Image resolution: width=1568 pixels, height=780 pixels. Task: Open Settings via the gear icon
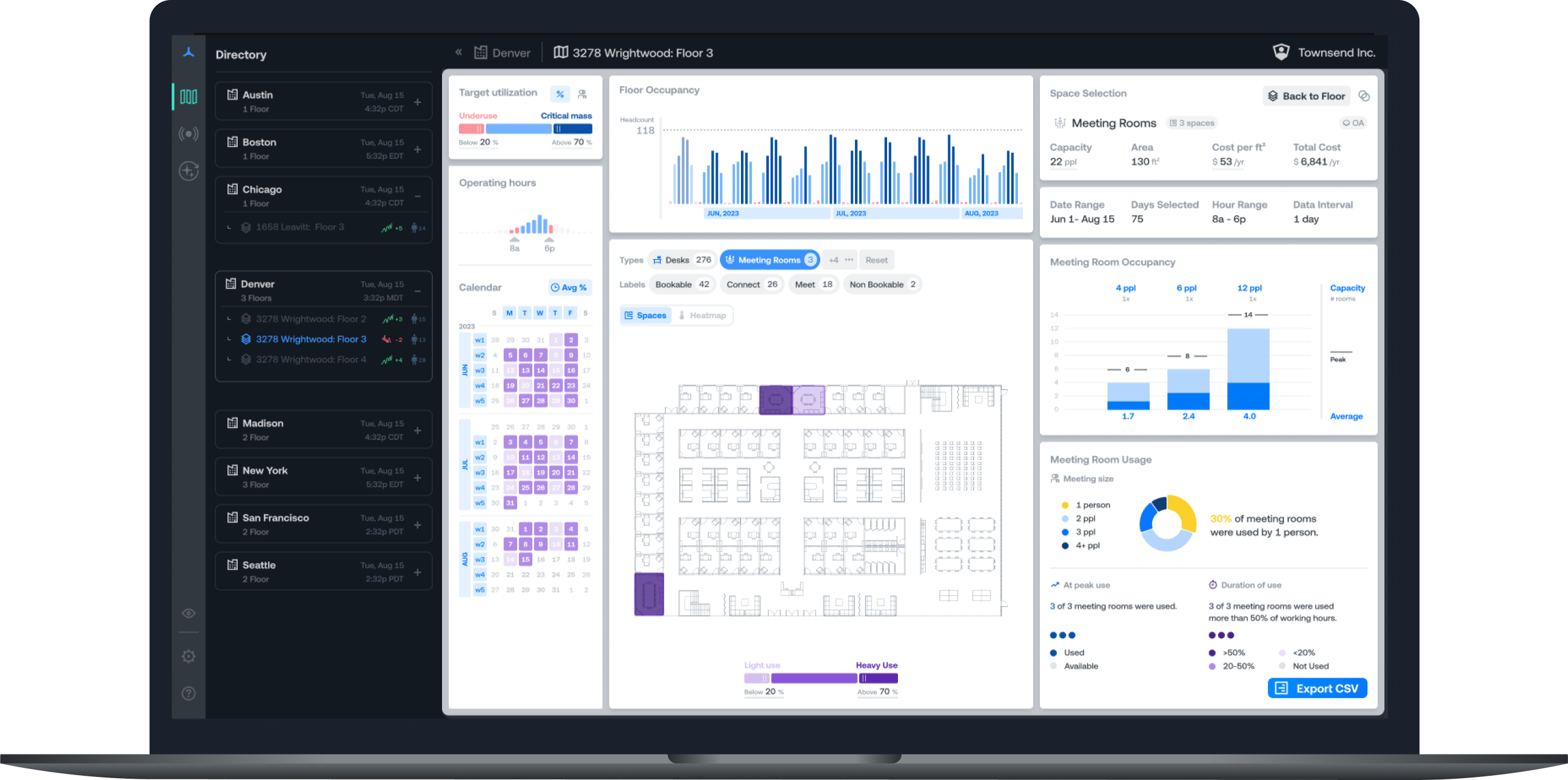(x=188, y=656)
